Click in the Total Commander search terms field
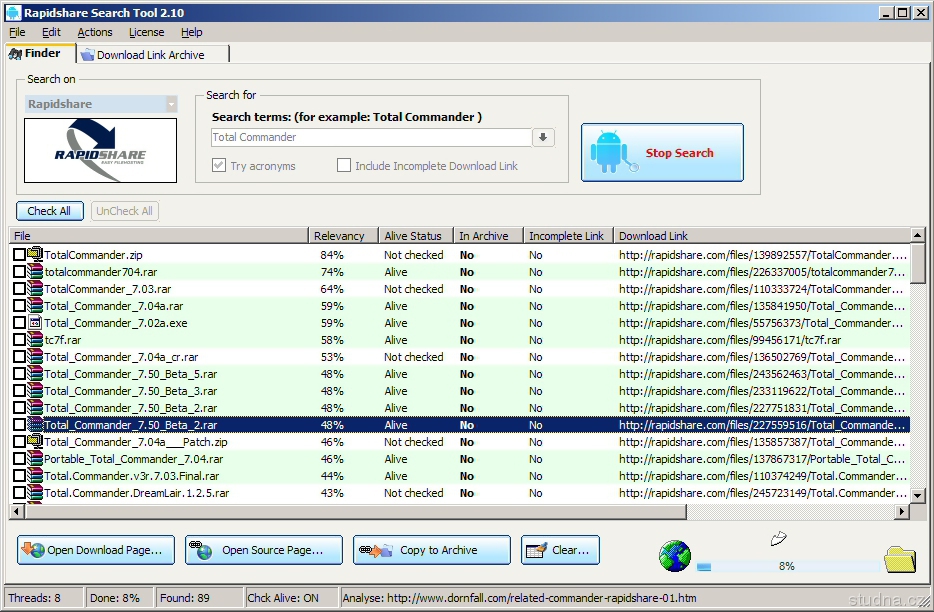This screenshot has width=934, height=612. 370,138
